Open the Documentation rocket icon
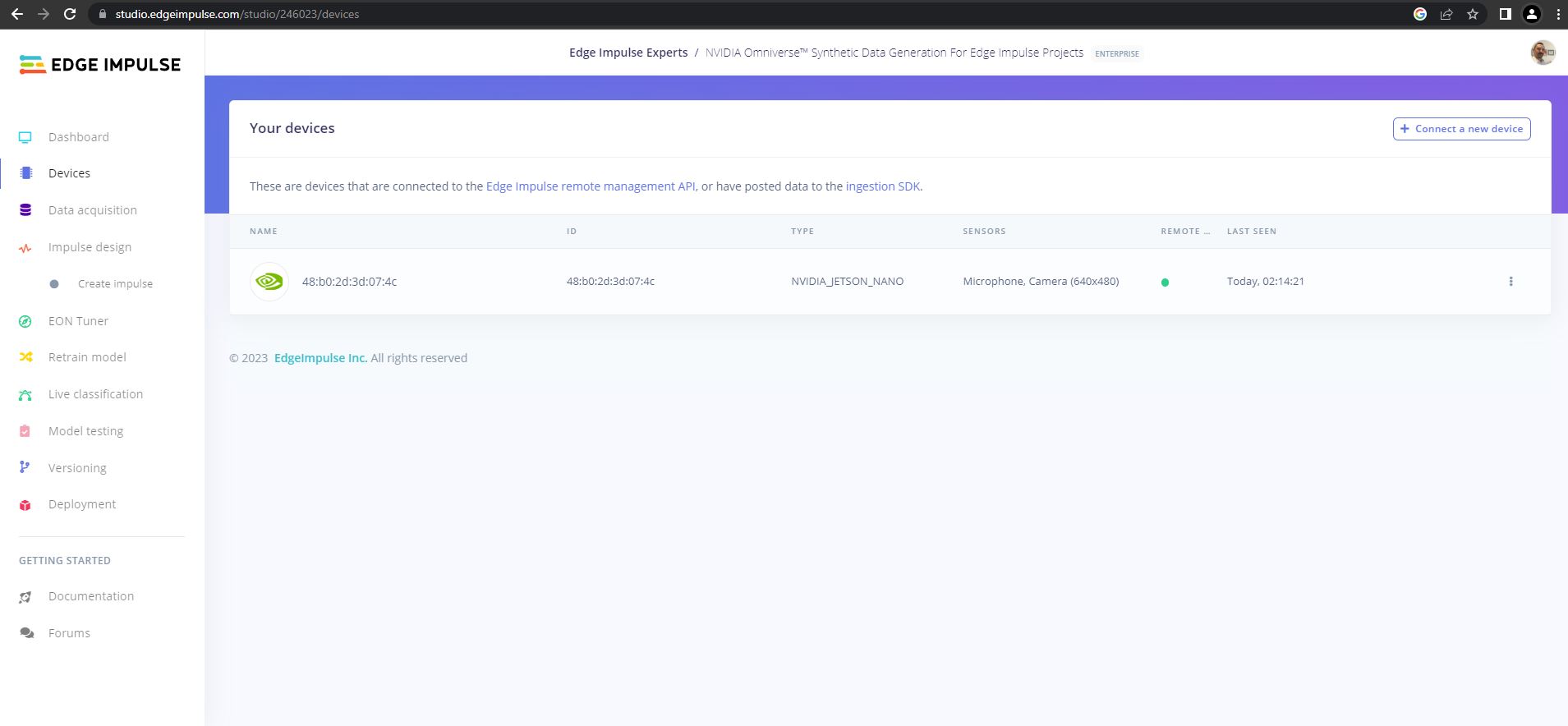The height and width of the screenshot is (726, 1568). tap(25, 597)
